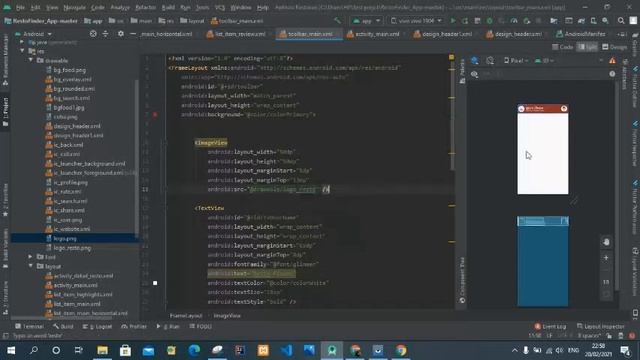The width and height of the screenshot is (640, 360).
Task: Select logo.png in project tree
Action: click(65, 238)
